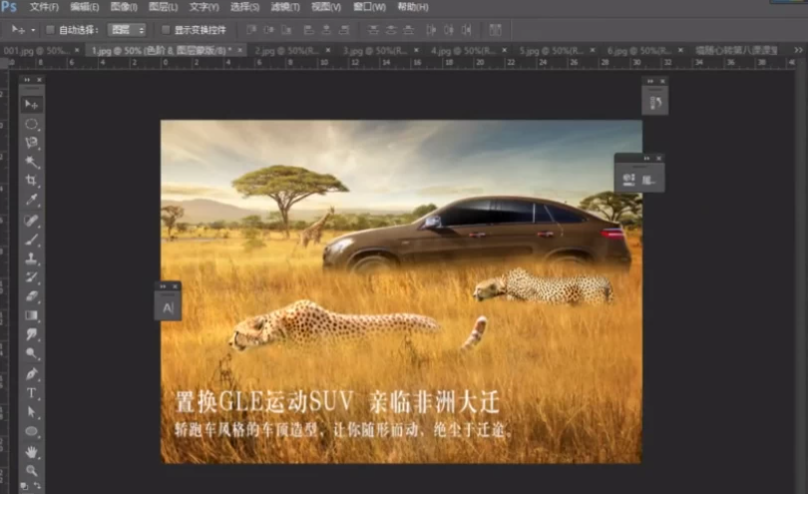Select the Eyedropper tool
The height and width of the screenshot is (517, 808).
point(31,199)
